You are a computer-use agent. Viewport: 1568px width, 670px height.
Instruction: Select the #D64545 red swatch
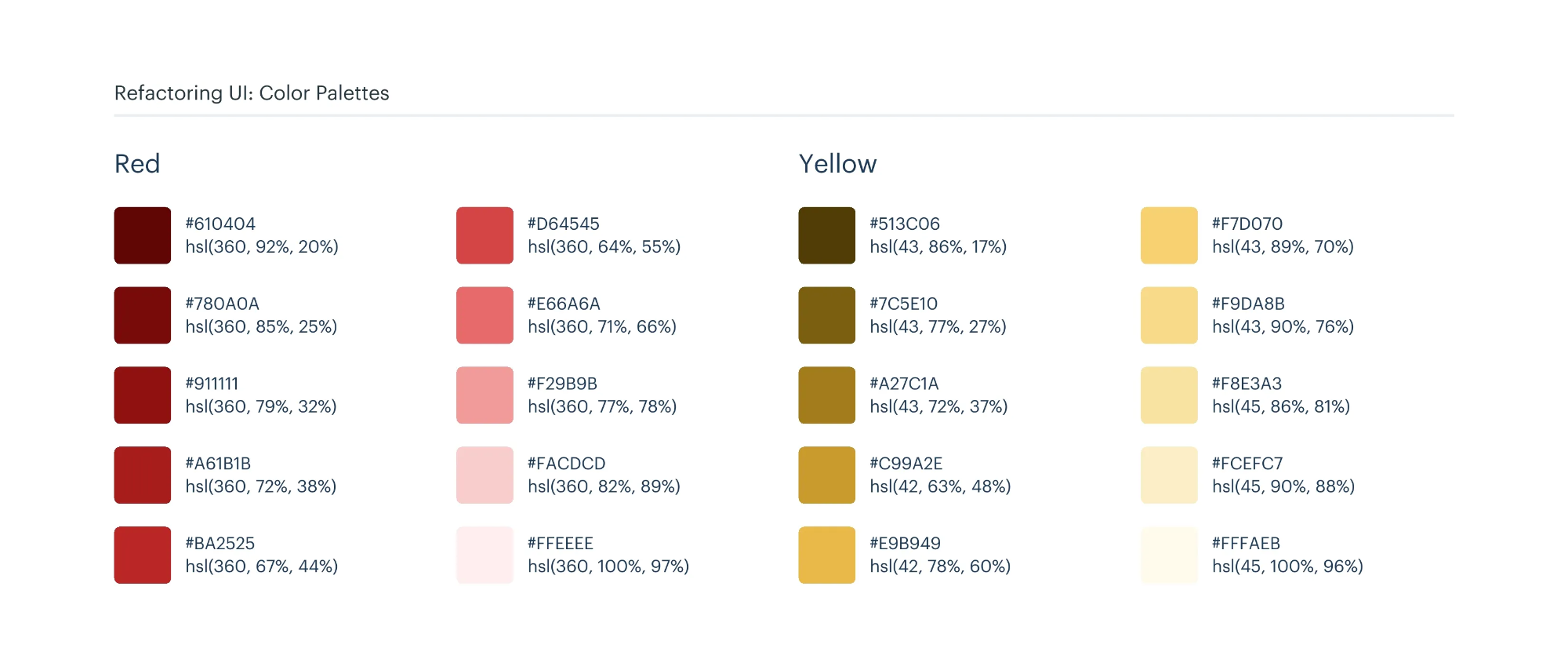(485, 235)
